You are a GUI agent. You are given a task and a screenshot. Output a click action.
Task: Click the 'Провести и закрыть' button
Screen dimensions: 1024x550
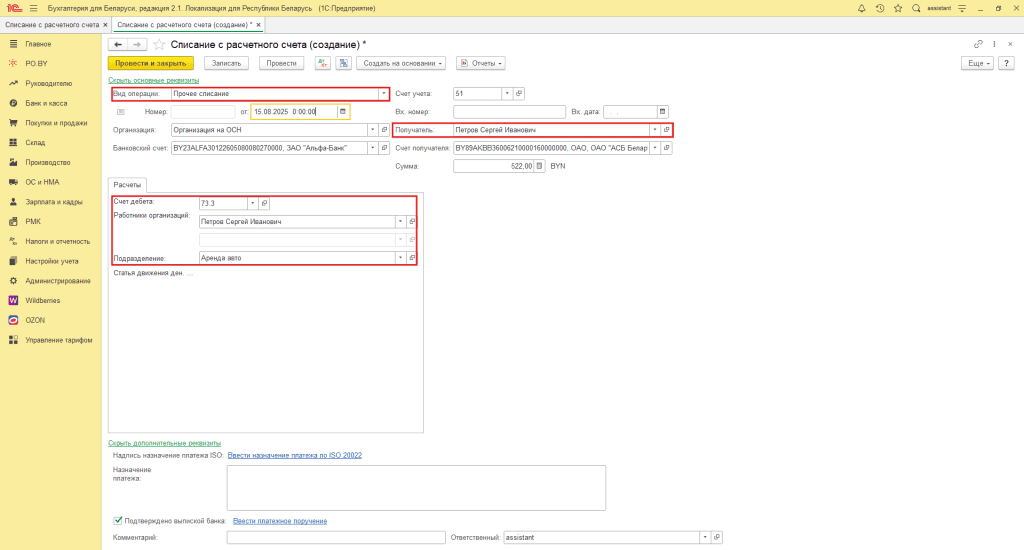[150, 63]
